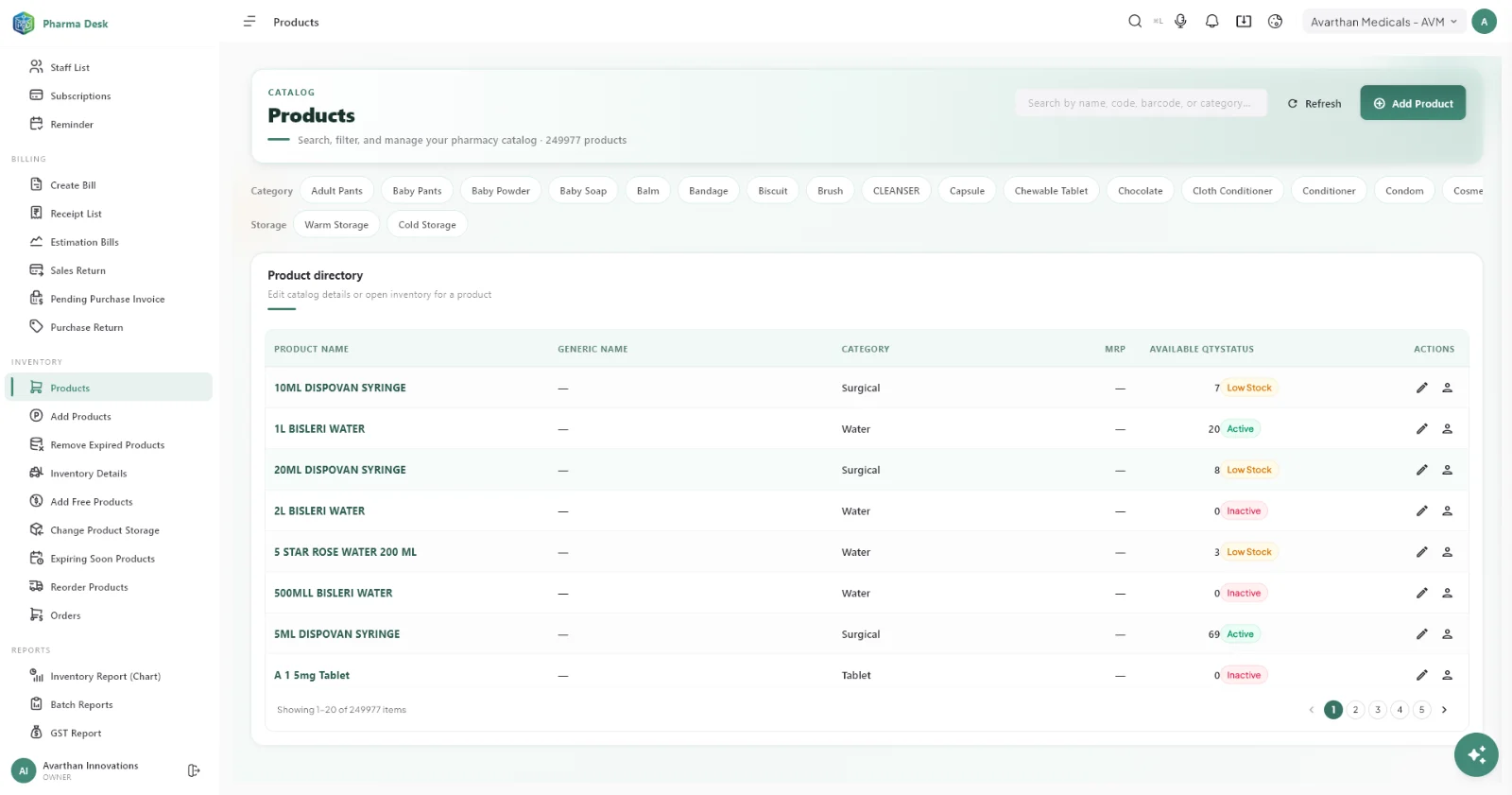
Task: Go to page 3 of products
Action: pos(1378,710)
